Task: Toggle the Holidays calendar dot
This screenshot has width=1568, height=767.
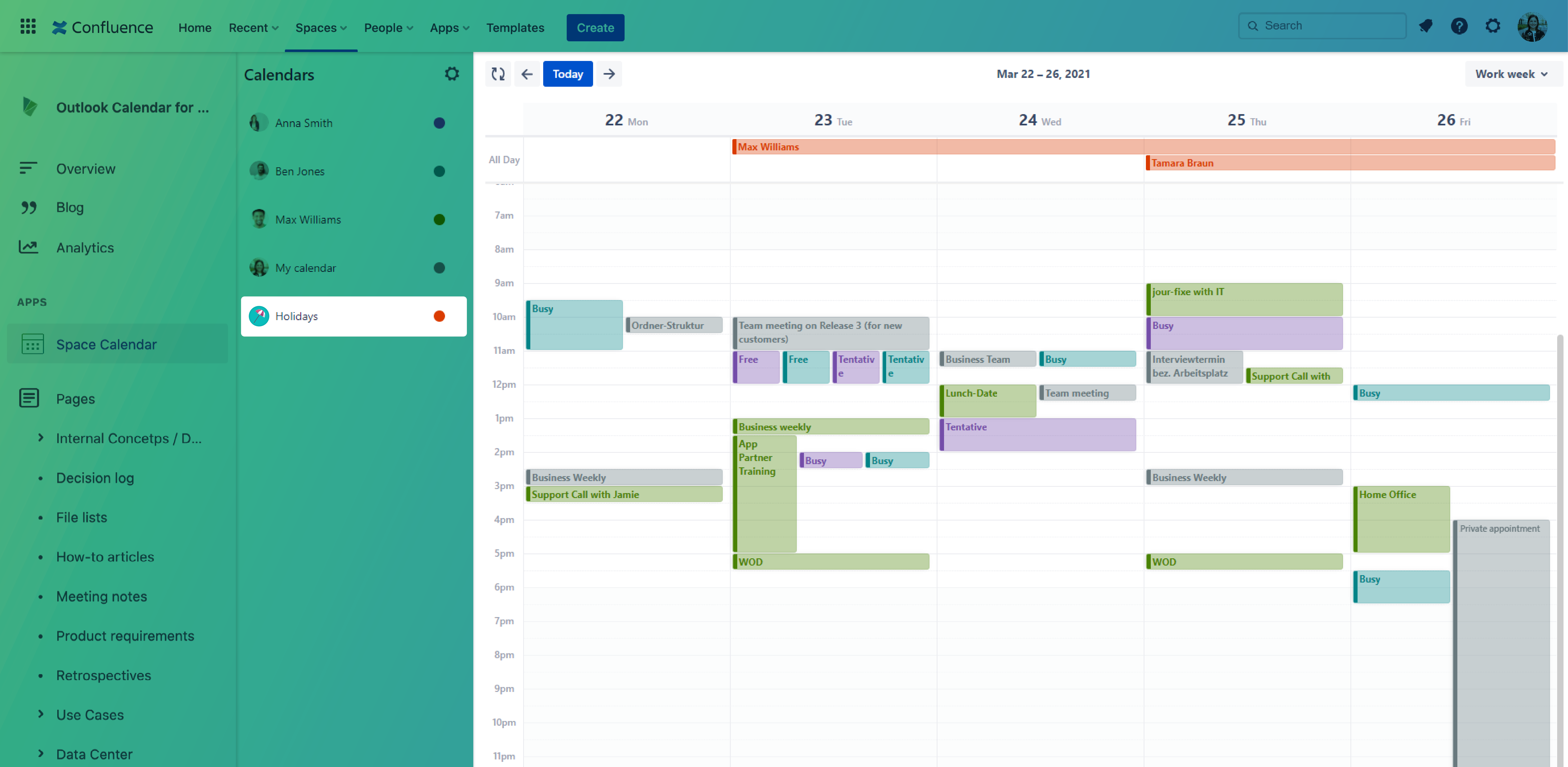Action: tap(439, 316)
